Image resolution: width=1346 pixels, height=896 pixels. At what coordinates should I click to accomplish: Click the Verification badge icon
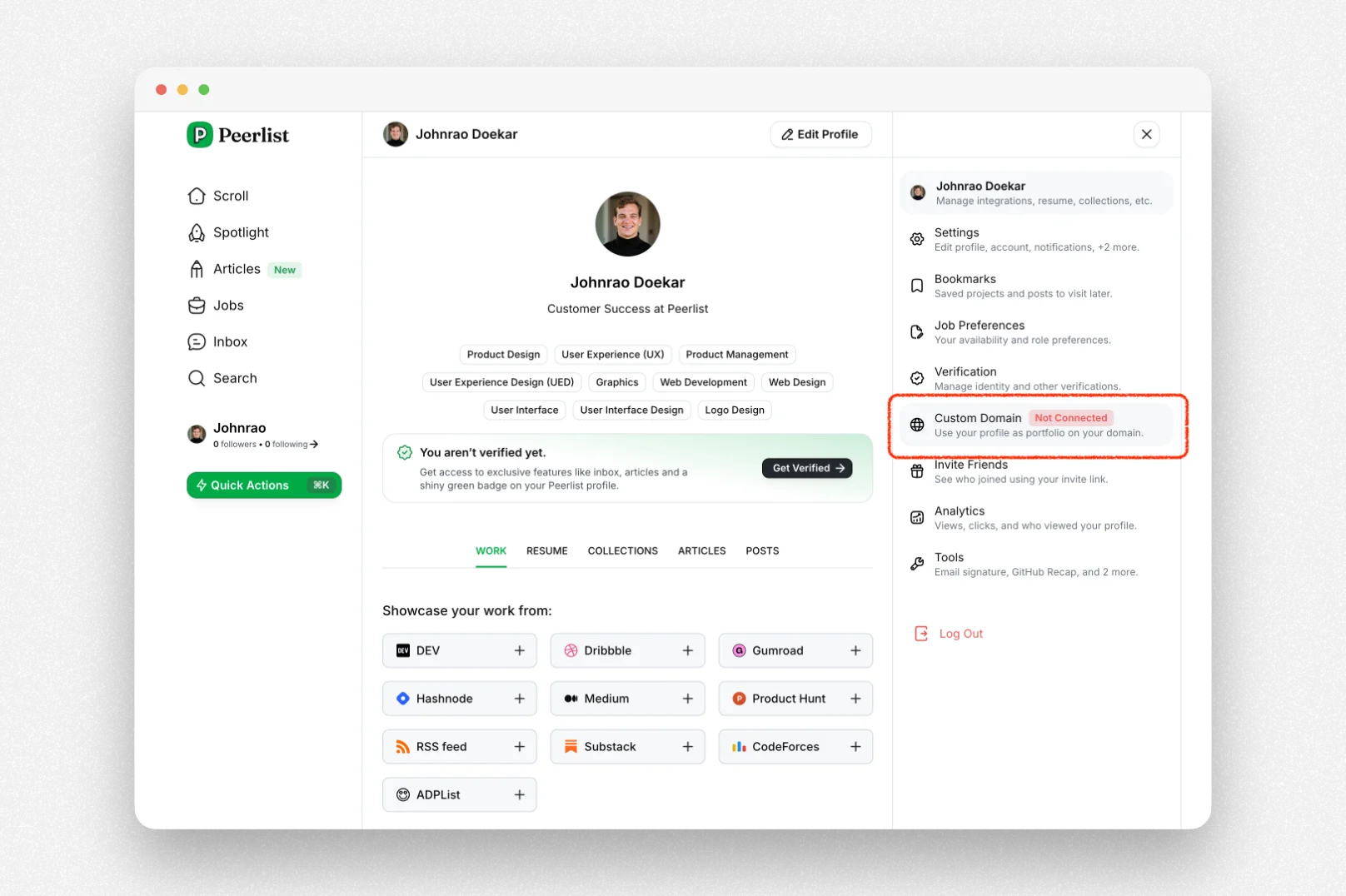click(917, 378)
